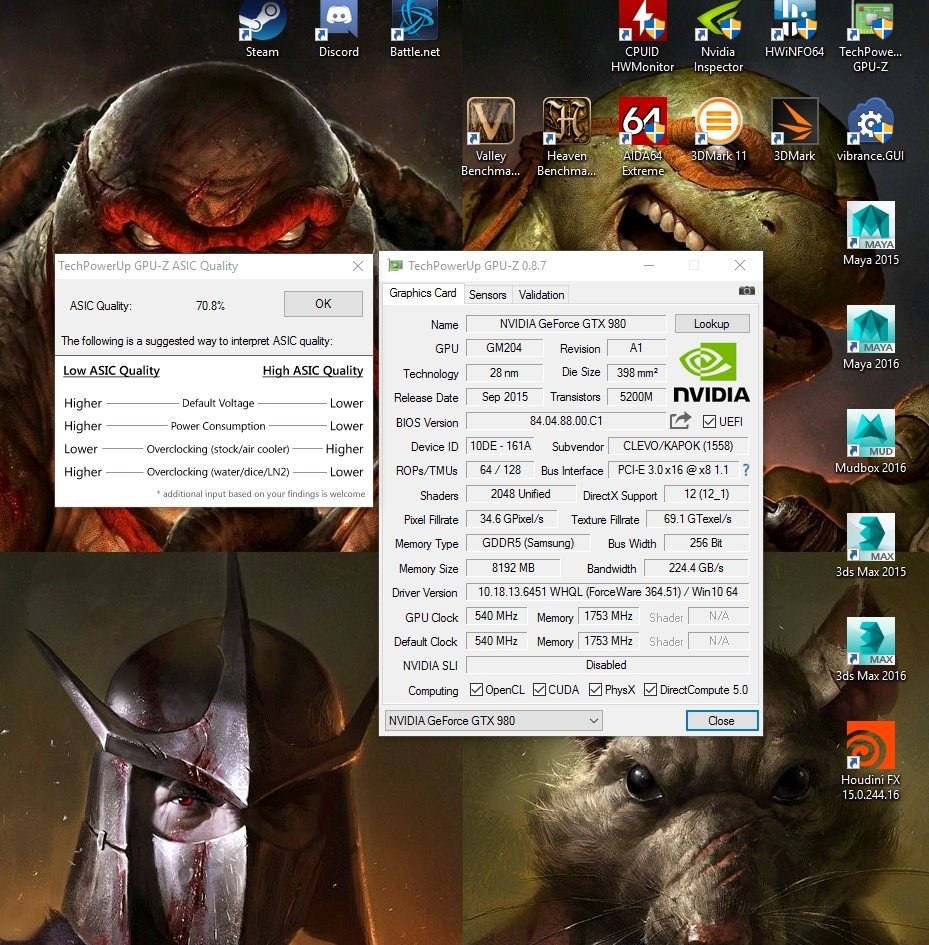Click the BIOS export share icon
Image resolution: width=929 pixels, height=945 pixels.
[680, 420]
